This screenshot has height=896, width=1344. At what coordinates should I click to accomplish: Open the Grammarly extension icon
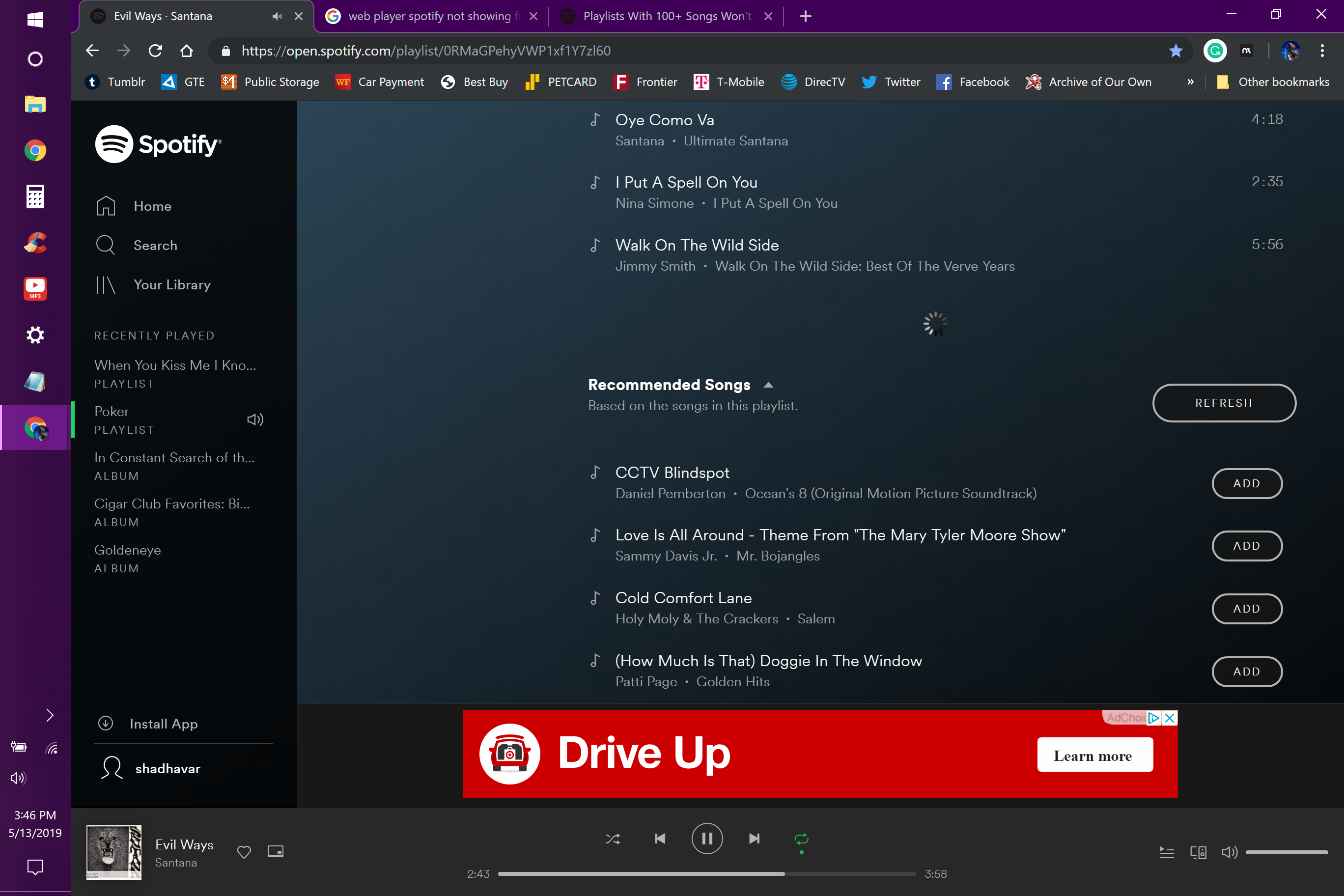point(1214,51)
